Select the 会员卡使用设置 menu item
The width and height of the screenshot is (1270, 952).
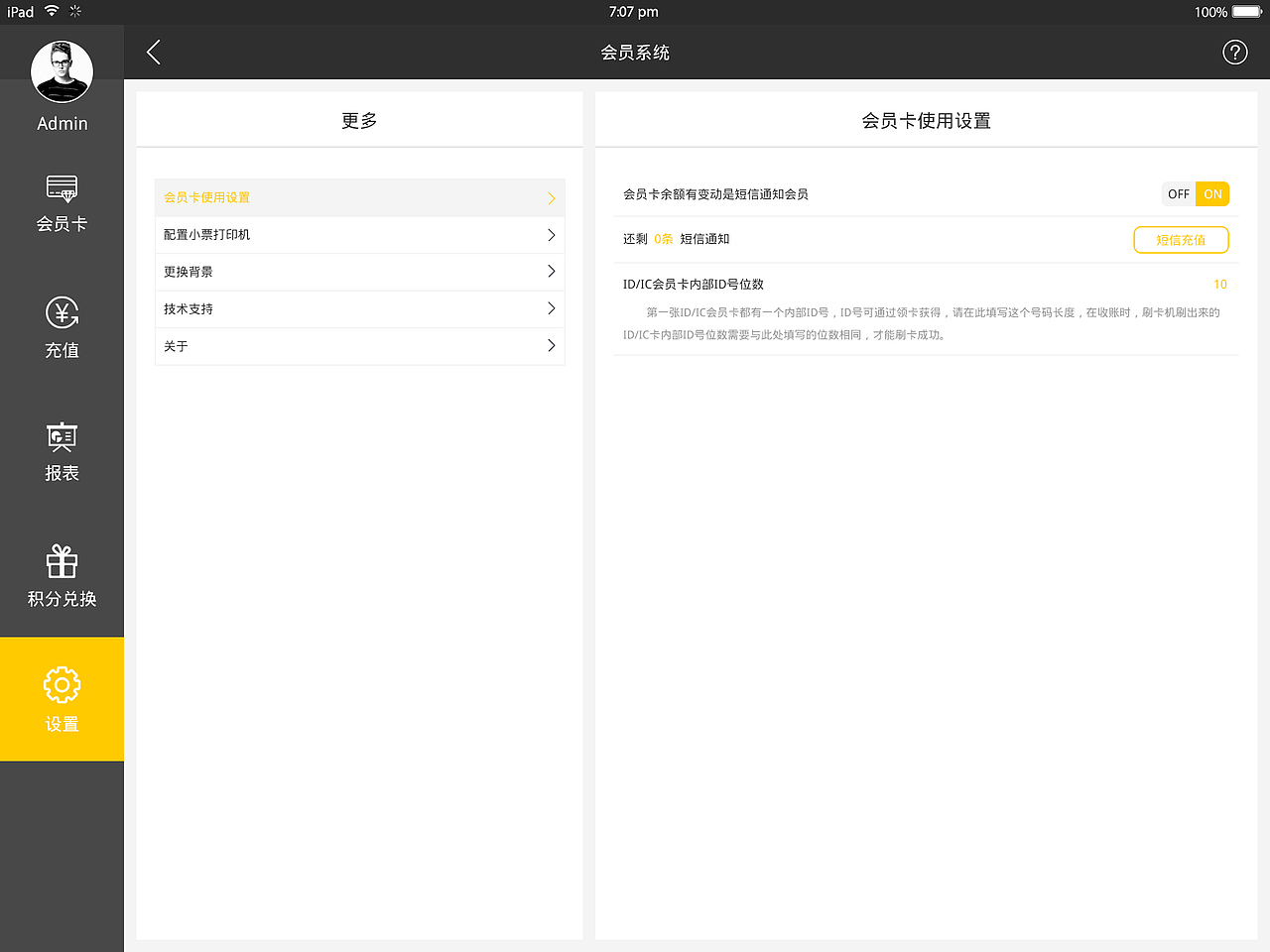[359, 197]
